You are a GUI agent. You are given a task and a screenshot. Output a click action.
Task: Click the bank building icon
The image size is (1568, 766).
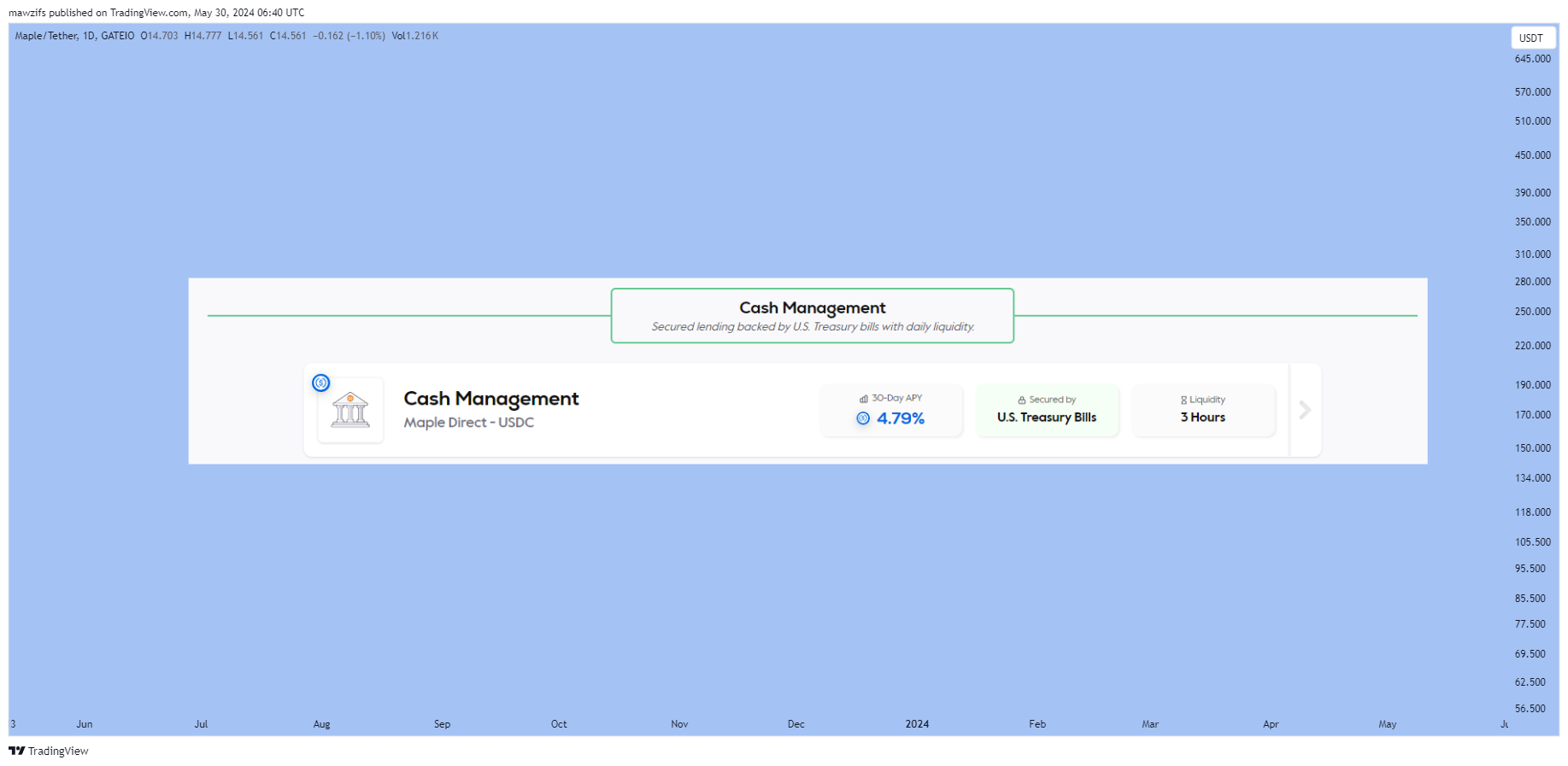350,410
